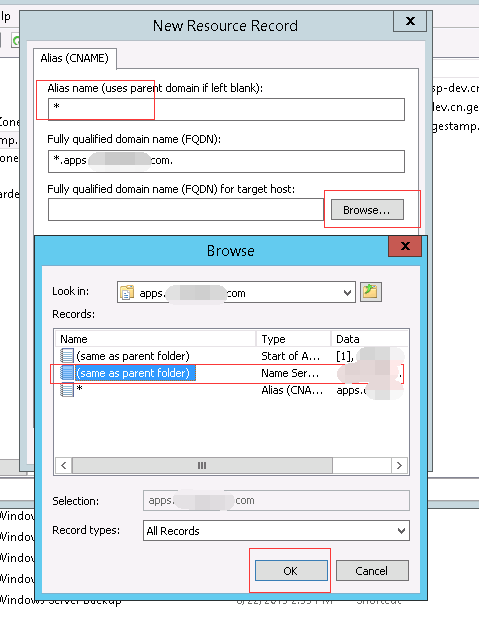Click the up-one-level folder icon in Browse

(x=371, y=292)
